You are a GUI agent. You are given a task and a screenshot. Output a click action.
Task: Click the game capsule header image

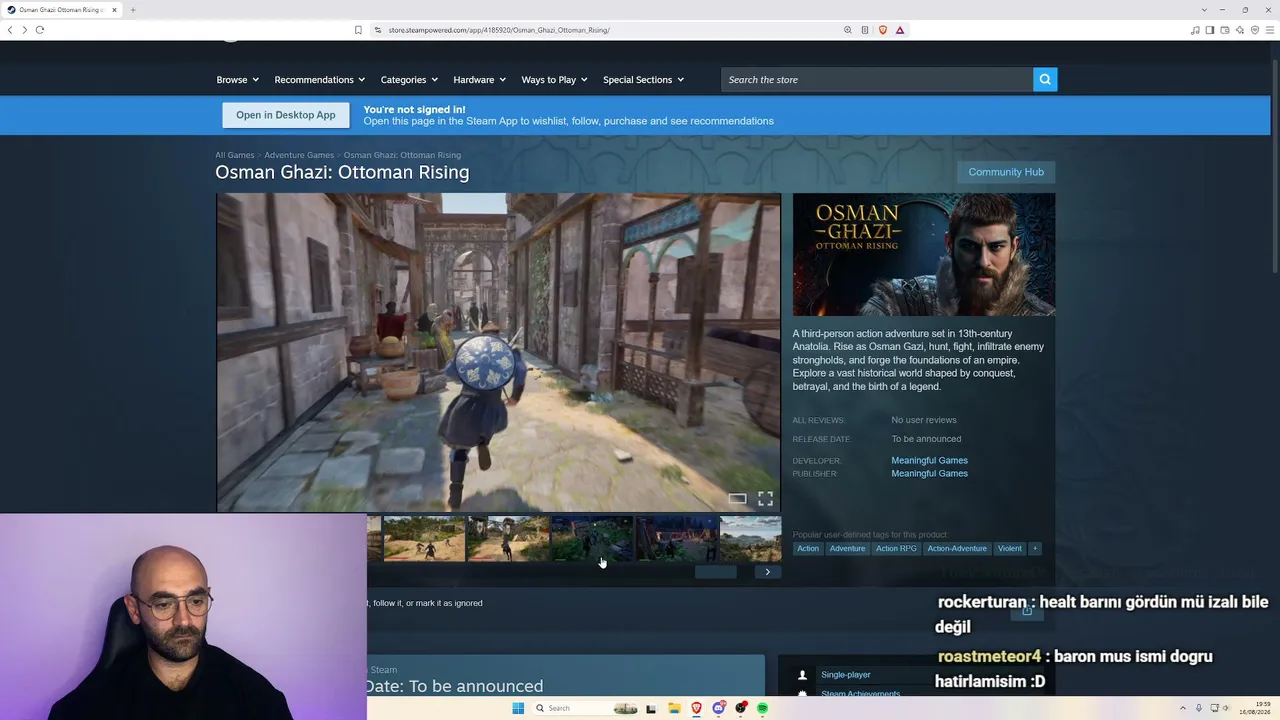[924, 255]
